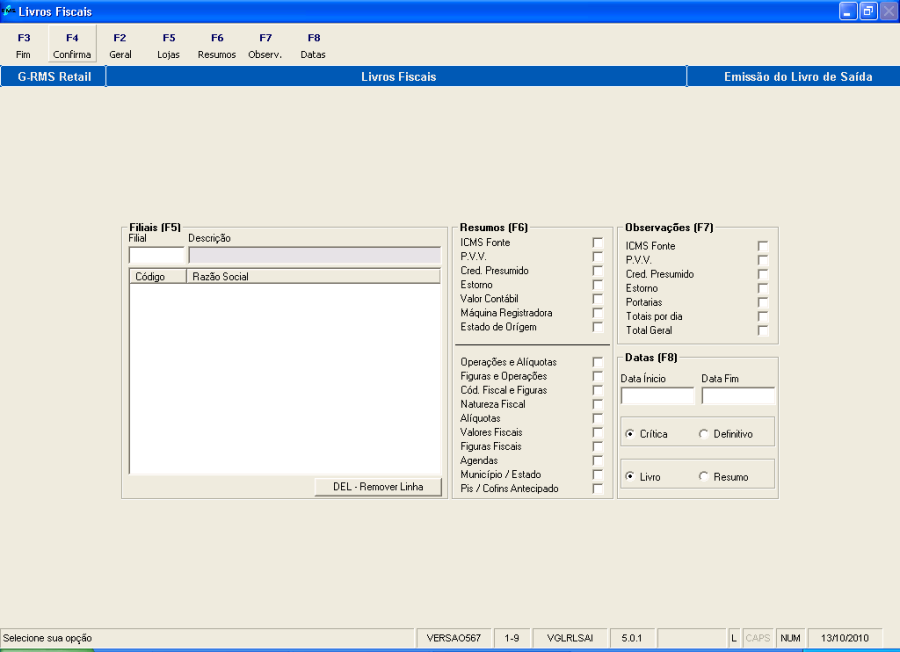Select the F2 Geral toolbar option
900x652 pixels.
point(121,45)
